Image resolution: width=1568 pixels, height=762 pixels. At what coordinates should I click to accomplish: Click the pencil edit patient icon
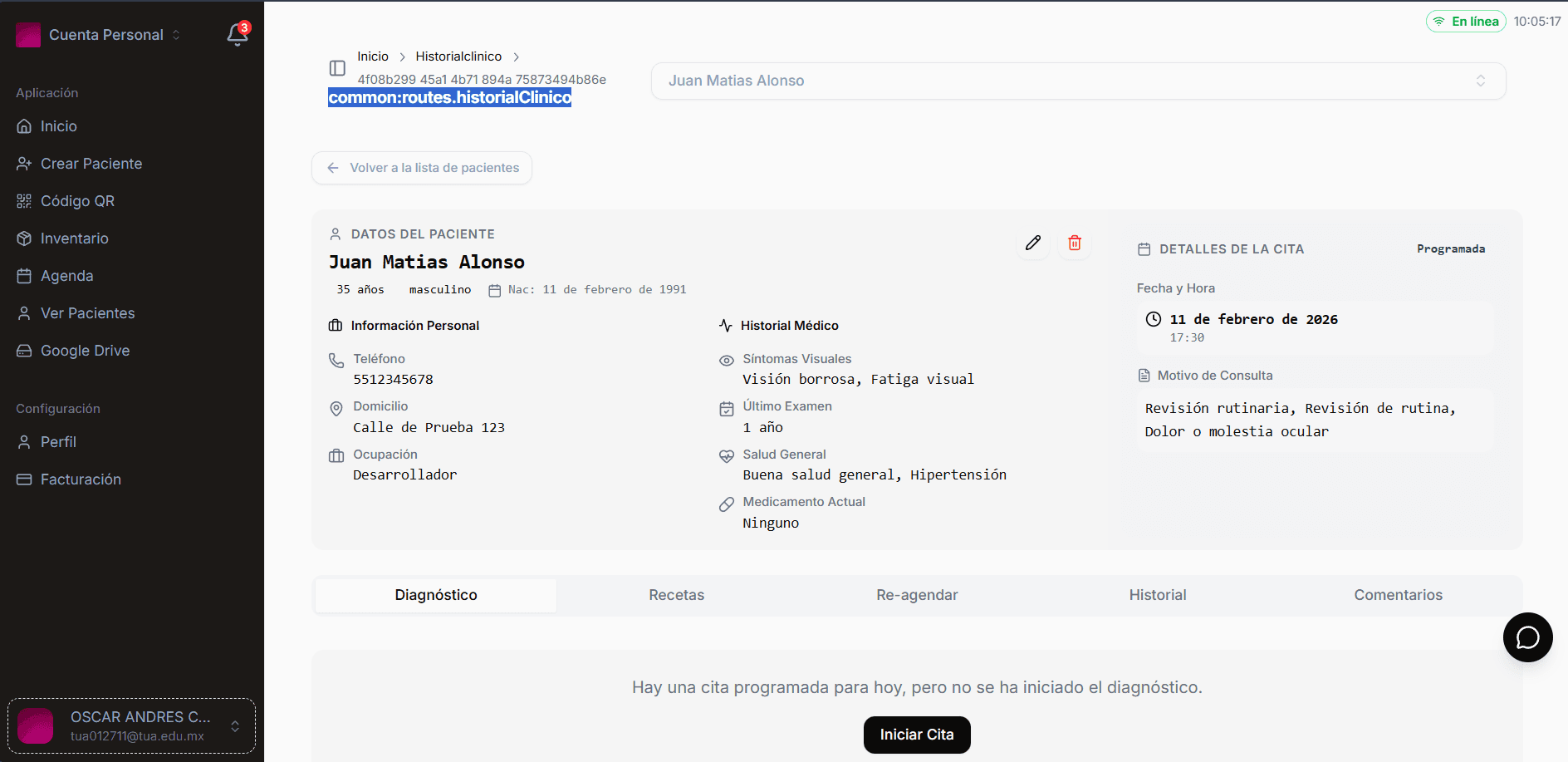(x=1033, y=243)
